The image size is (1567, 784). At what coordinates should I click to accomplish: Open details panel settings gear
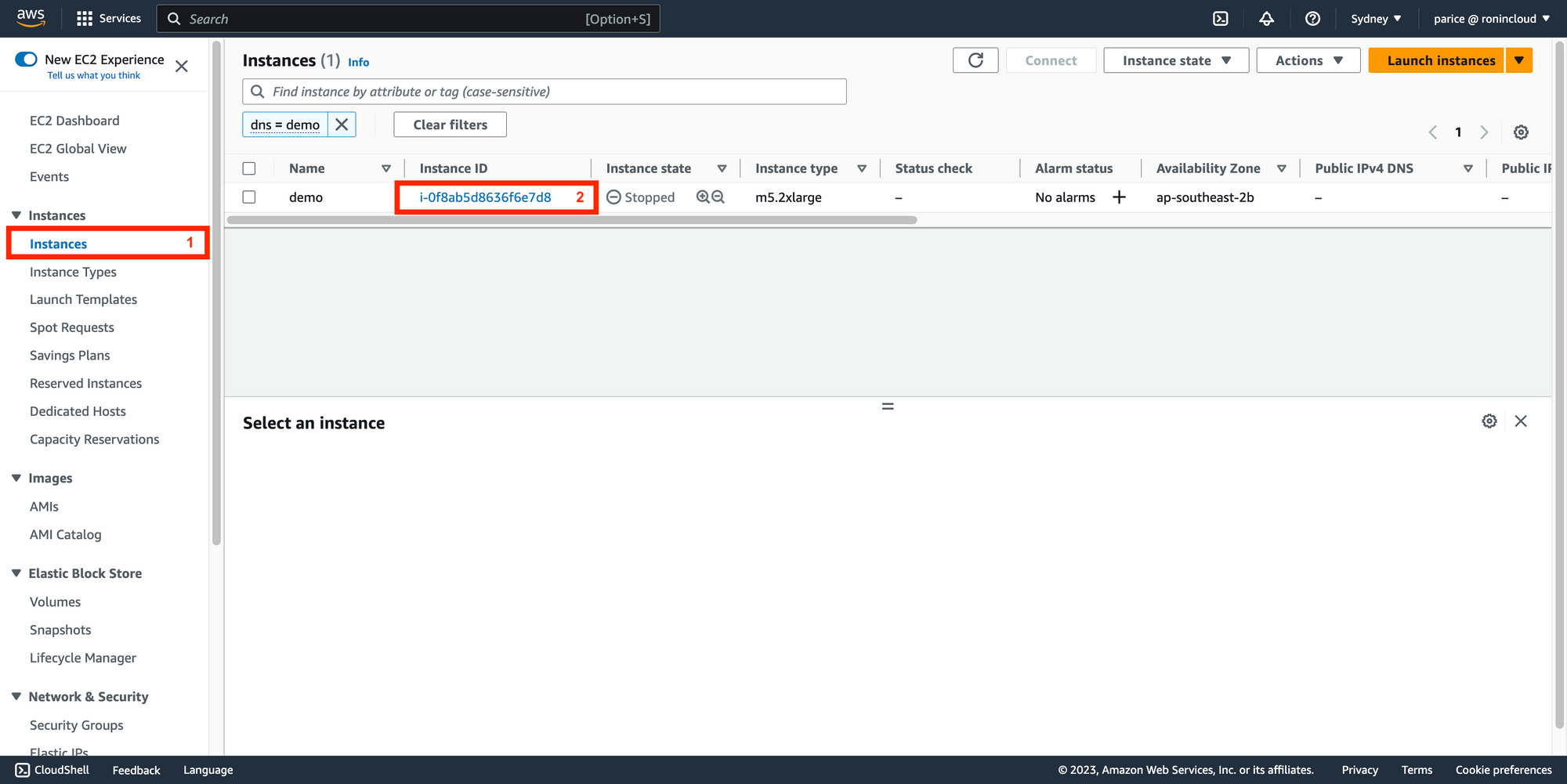1489,421
